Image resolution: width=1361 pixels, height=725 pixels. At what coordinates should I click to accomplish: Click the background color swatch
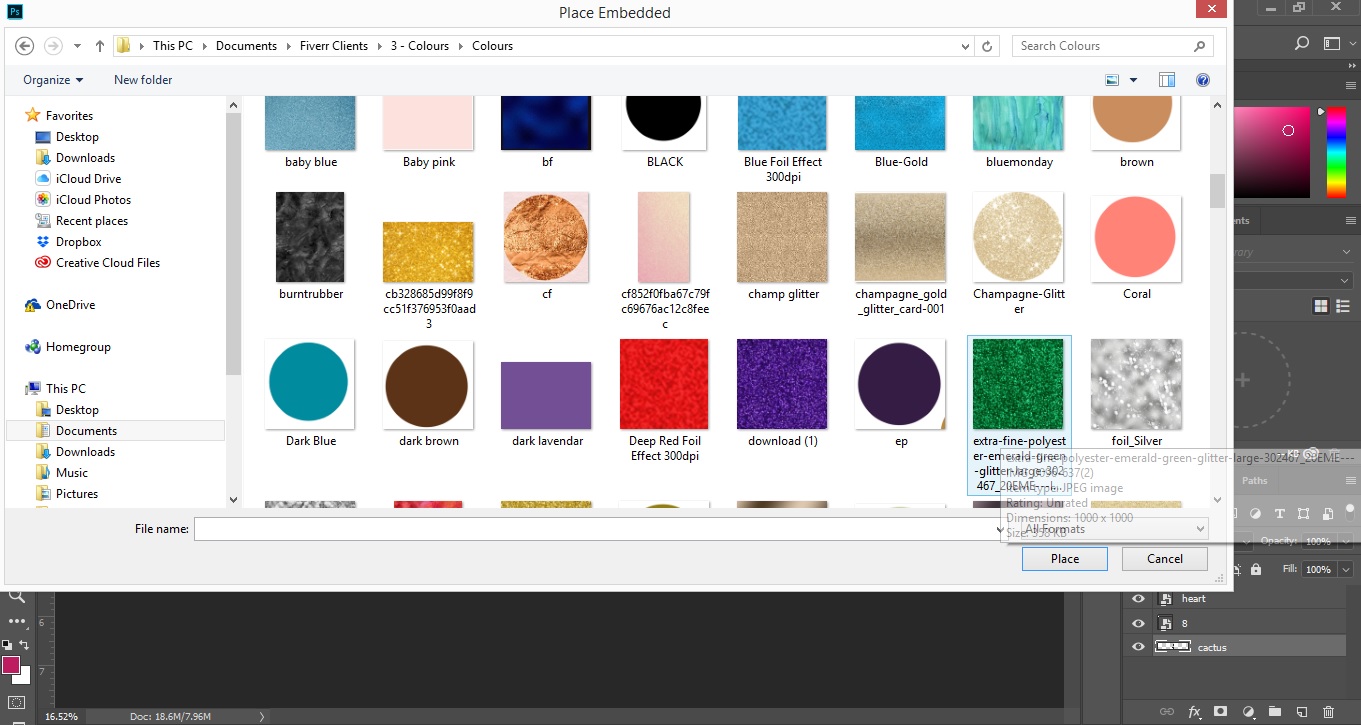pyautogui.click(x=22, y=677)
